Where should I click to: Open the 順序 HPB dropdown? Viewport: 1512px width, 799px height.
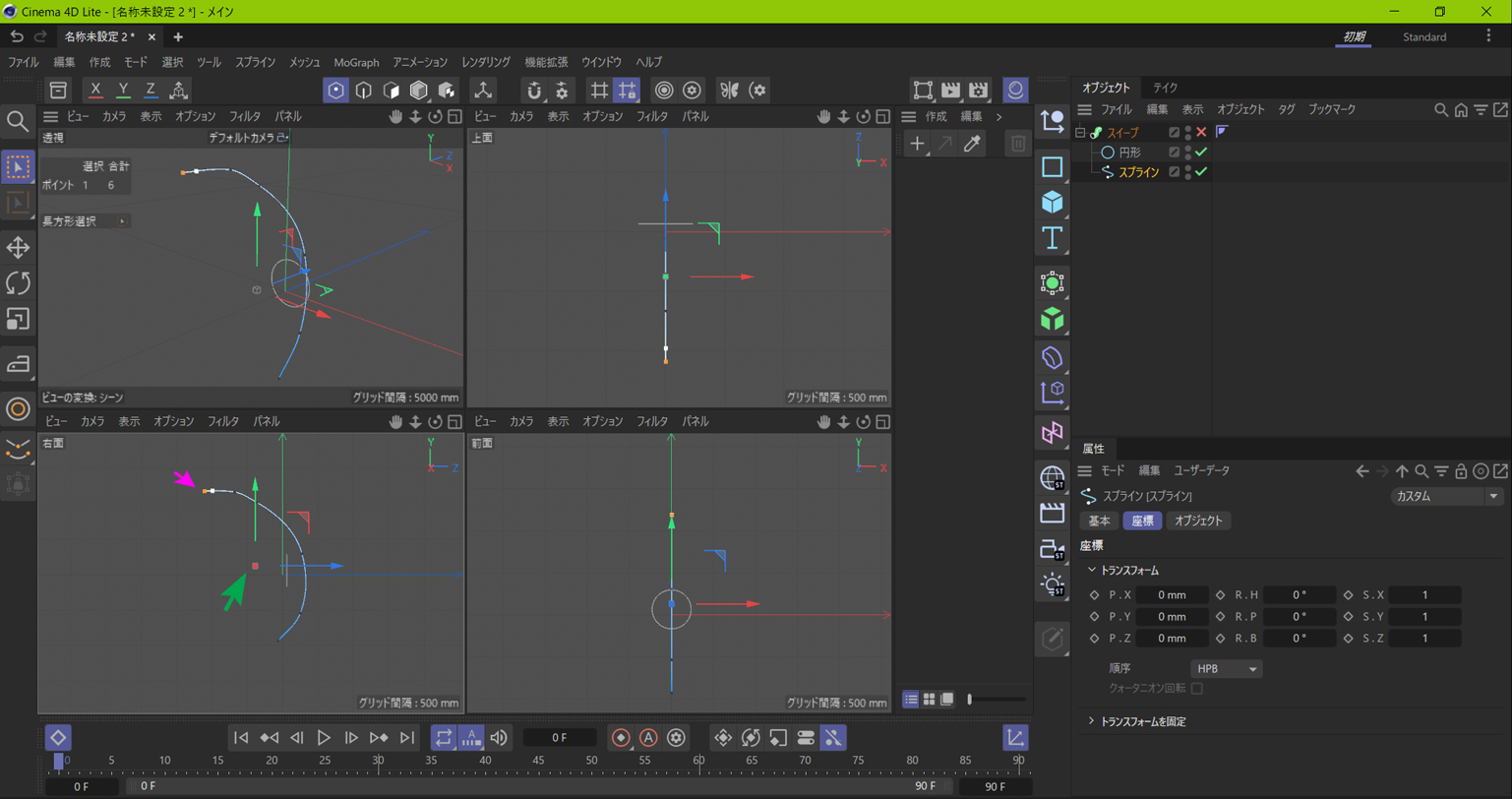pyautogui.click(x=1226, y=669)
